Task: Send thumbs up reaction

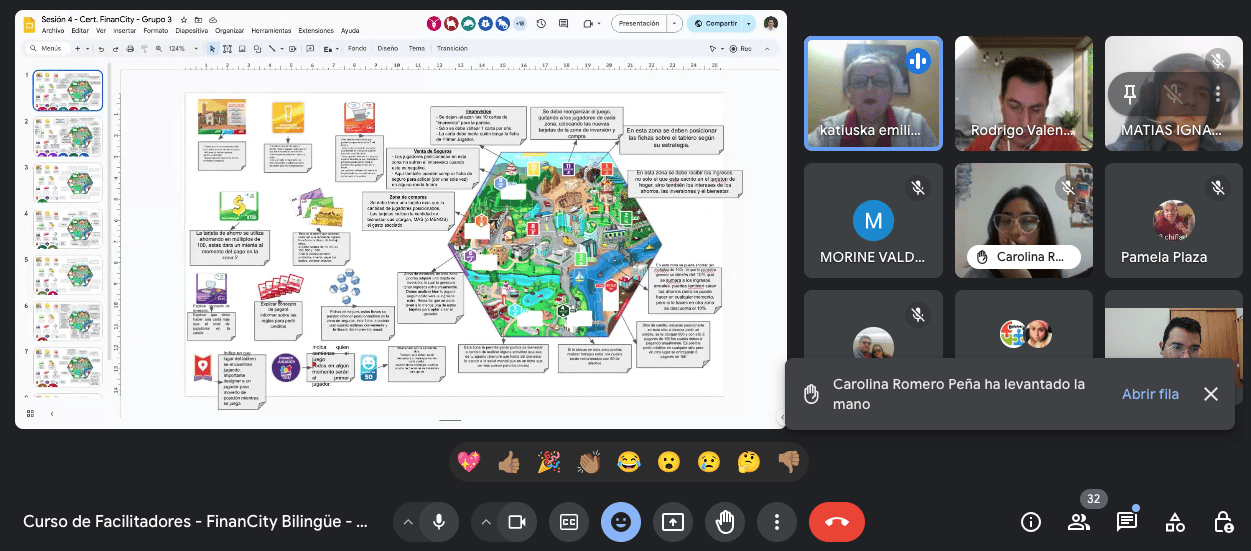Action: coord(509,462)
